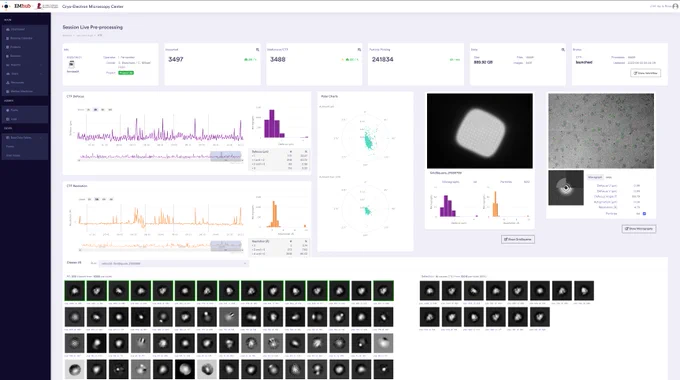Click the micrograph image with particle picks

point(601,131)
